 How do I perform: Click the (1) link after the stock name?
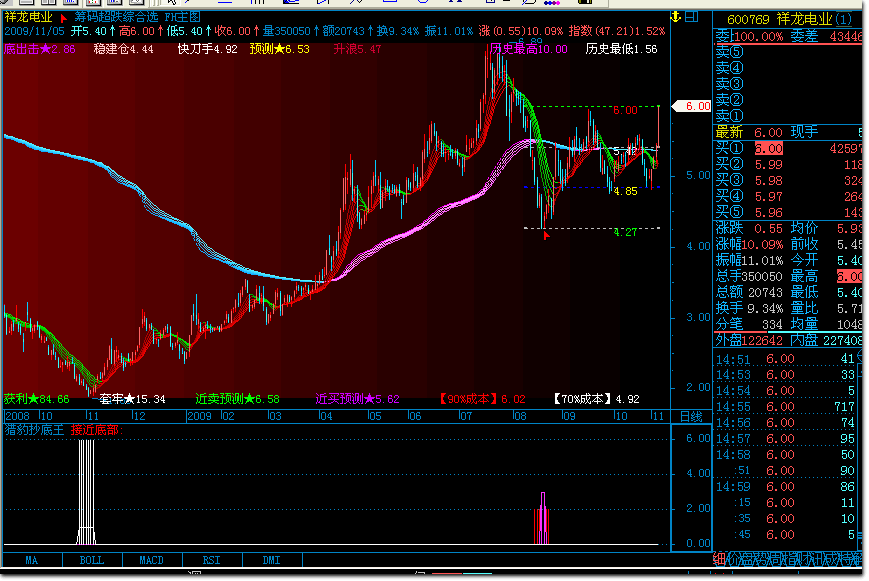846,19
